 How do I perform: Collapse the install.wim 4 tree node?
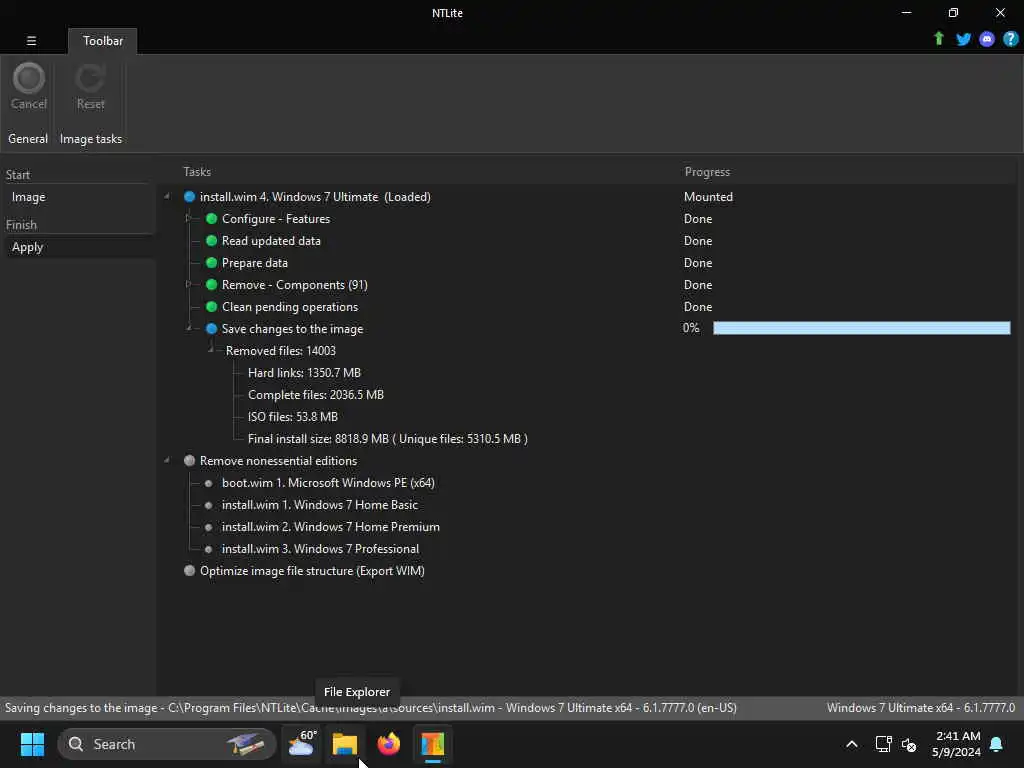167,196
